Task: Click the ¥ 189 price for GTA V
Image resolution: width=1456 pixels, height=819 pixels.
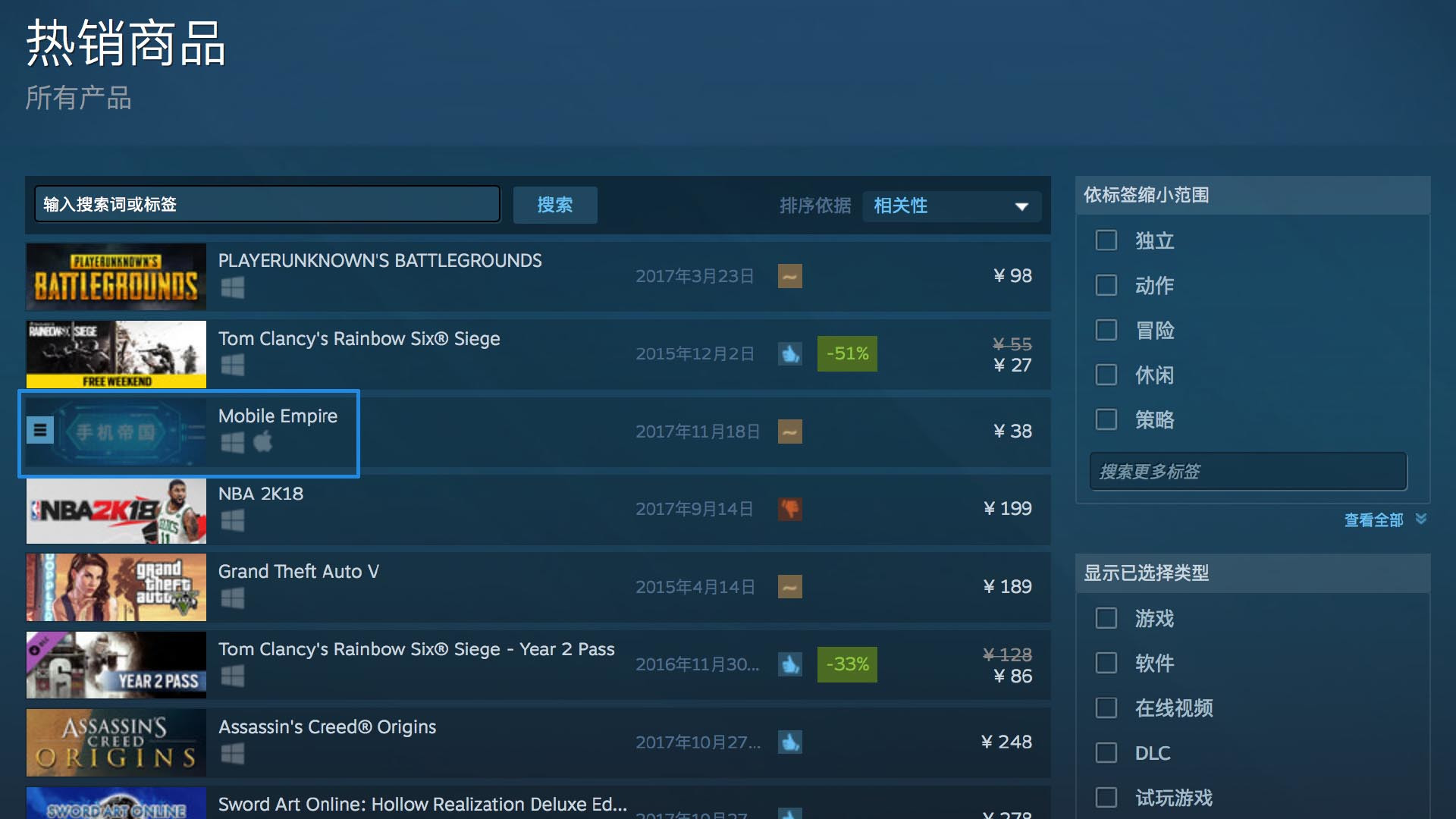Action: (x=1007, y=586)
